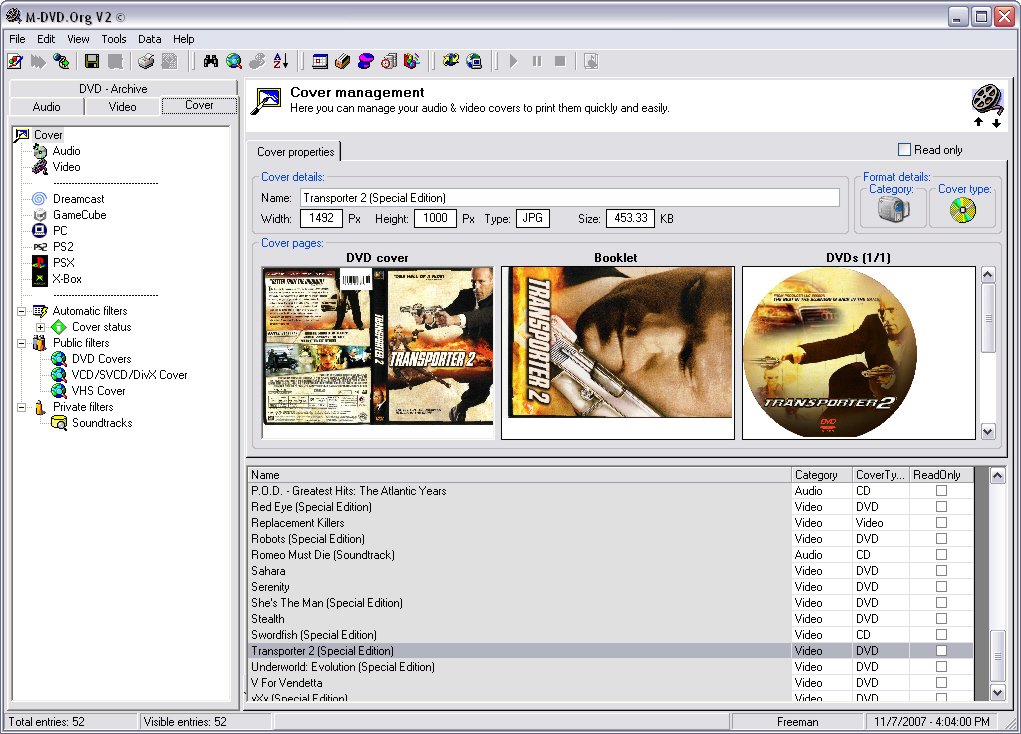The width and height of the screenshot is (1021, 734).
Task: Check ReadOnly for Transporter 2 row
Action: (x=941, y=651)
